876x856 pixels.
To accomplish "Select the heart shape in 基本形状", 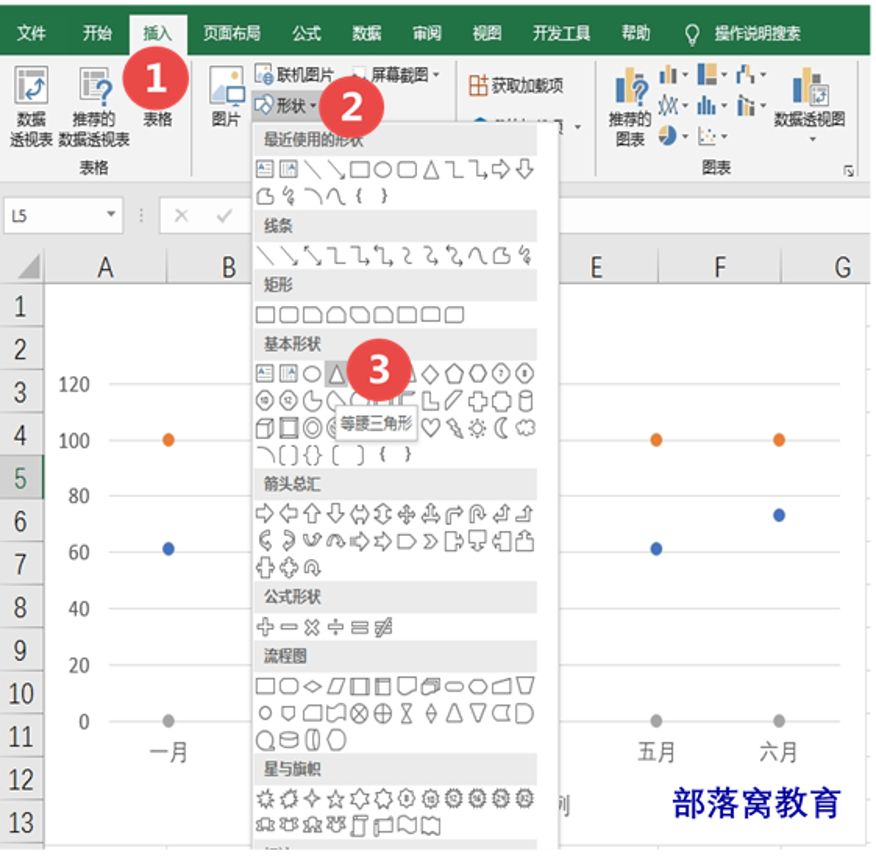I will 430,427.
